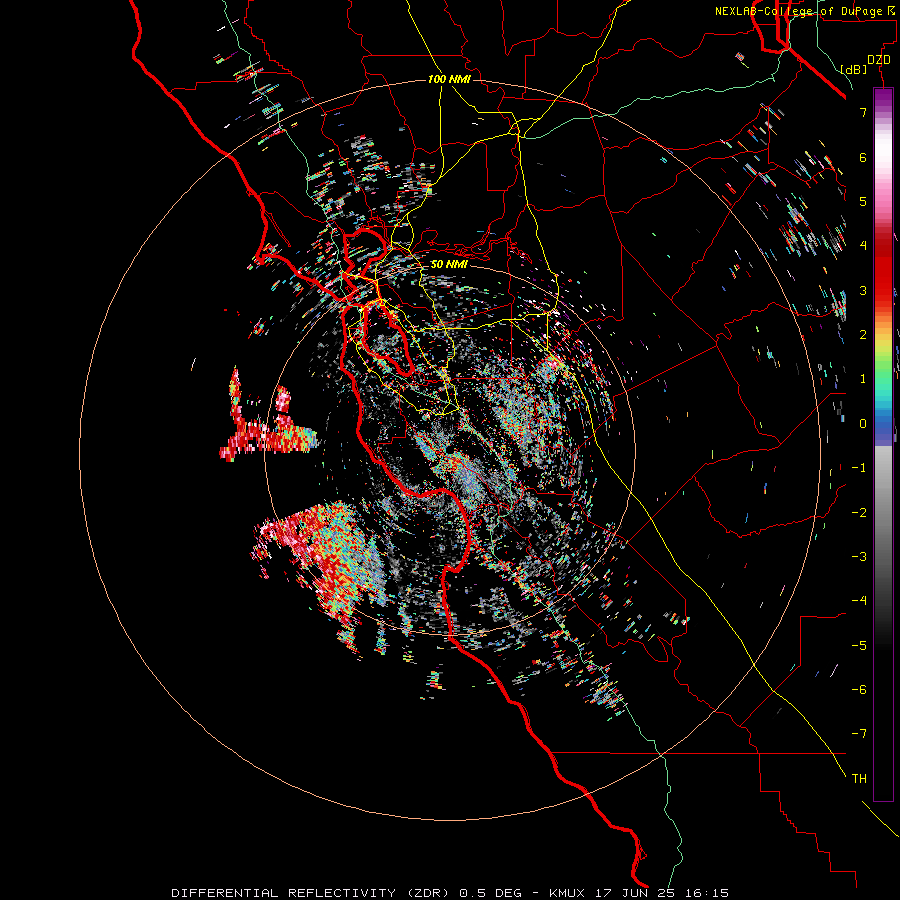Click the 50 NMI range ring label
Image resolution: width=900 pixels, height=900 pixels.
click(x=449, y=265)
